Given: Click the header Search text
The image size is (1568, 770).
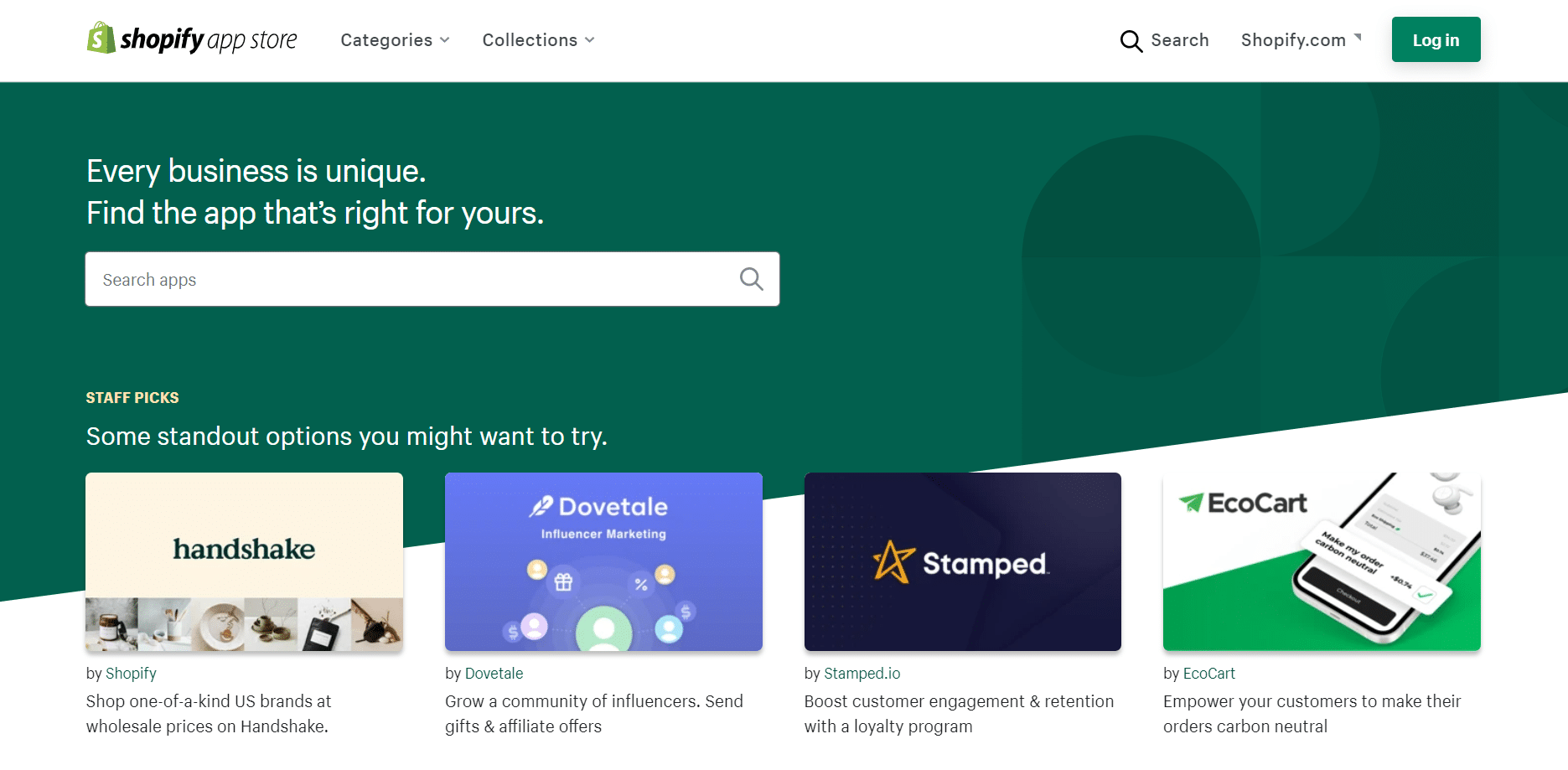Looking at the screenshot, I should click(1180, 40).
